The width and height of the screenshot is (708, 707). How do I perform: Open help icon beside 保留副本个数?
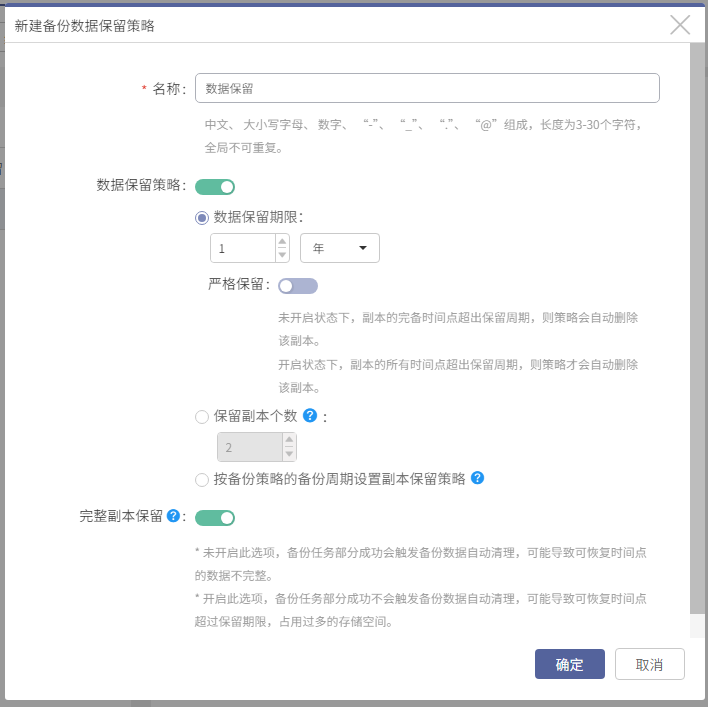click(x=310, y=415)
